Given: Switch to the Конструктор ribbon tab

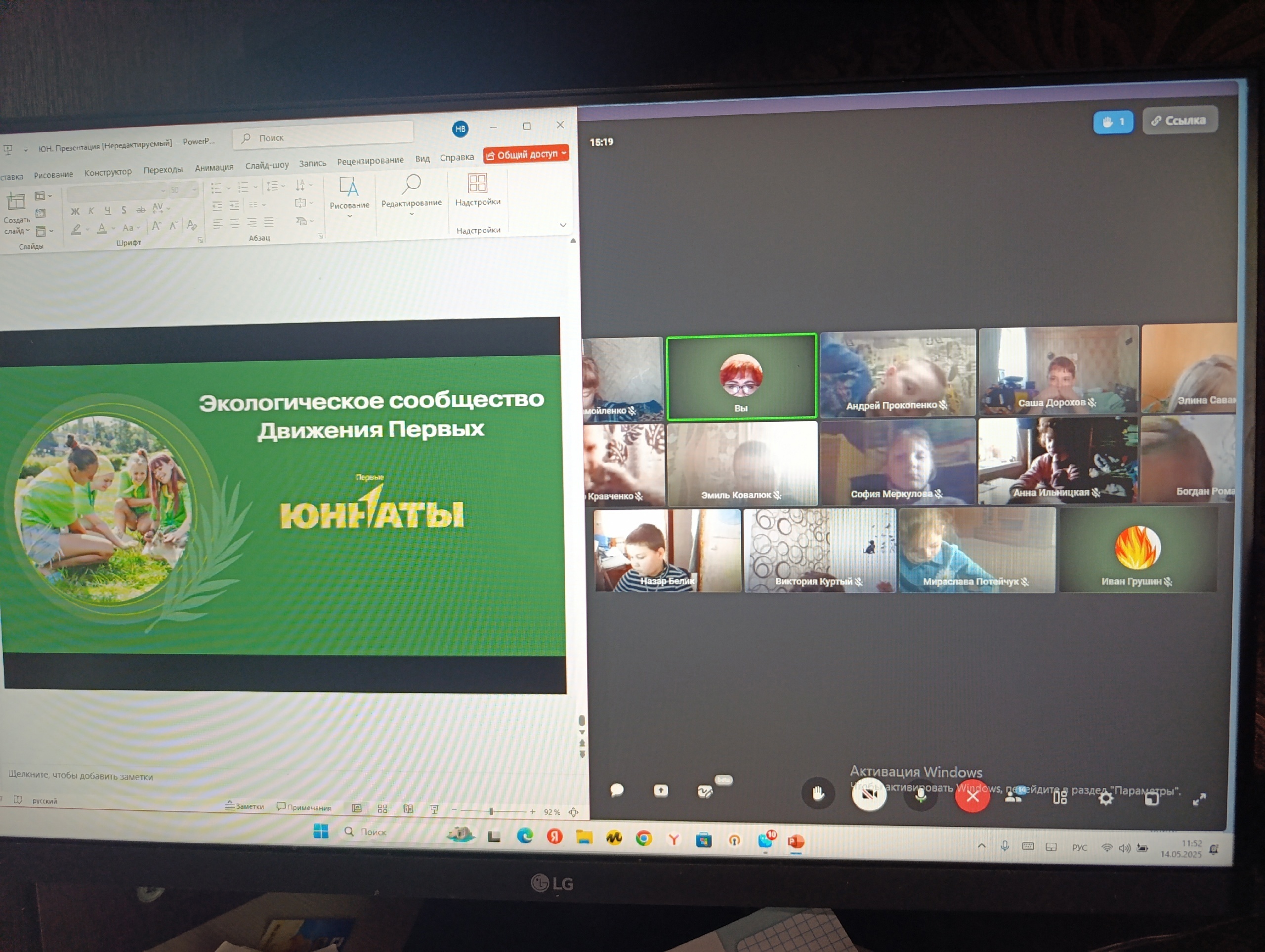Looking at the screenshot, I should pyautogui.click(x=108, y=172).
